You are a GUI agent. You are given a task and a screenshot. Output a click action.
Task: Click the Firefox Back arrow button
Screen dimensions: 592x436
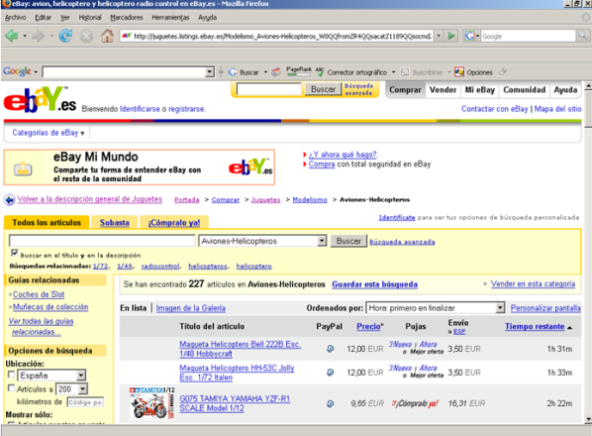[11, 36]
